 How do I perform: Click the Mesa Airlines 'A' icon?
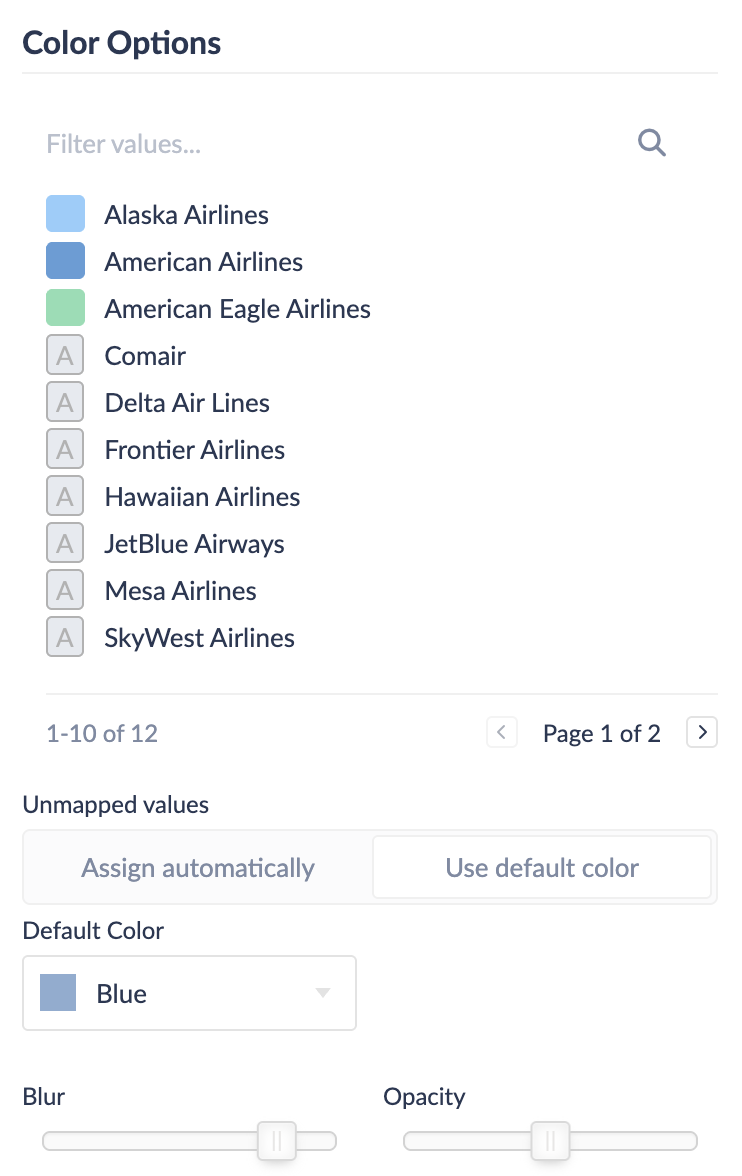point(65,591)
